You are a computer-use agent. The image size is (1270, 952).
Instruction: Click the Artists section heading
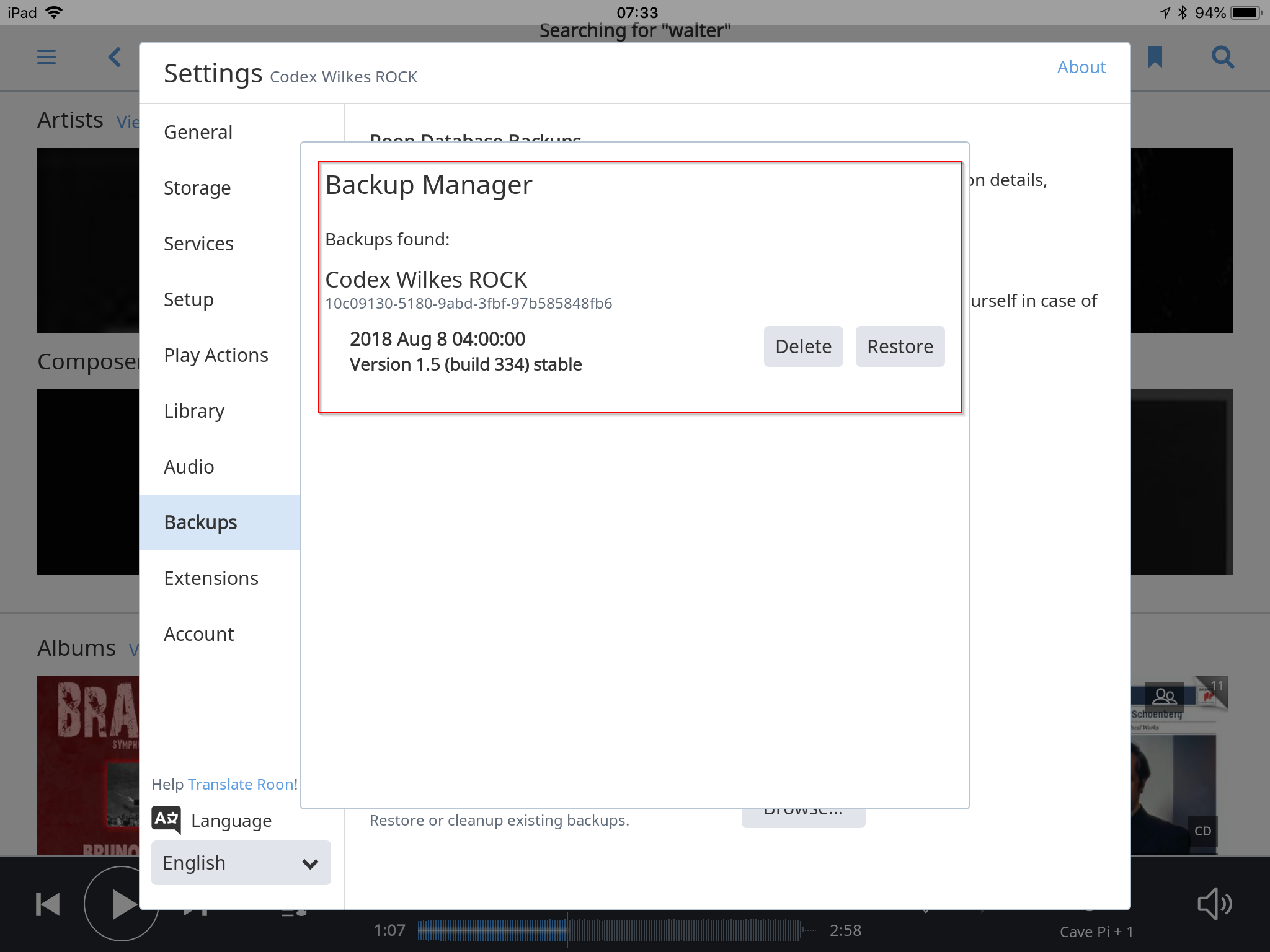(x=70, y=120)
